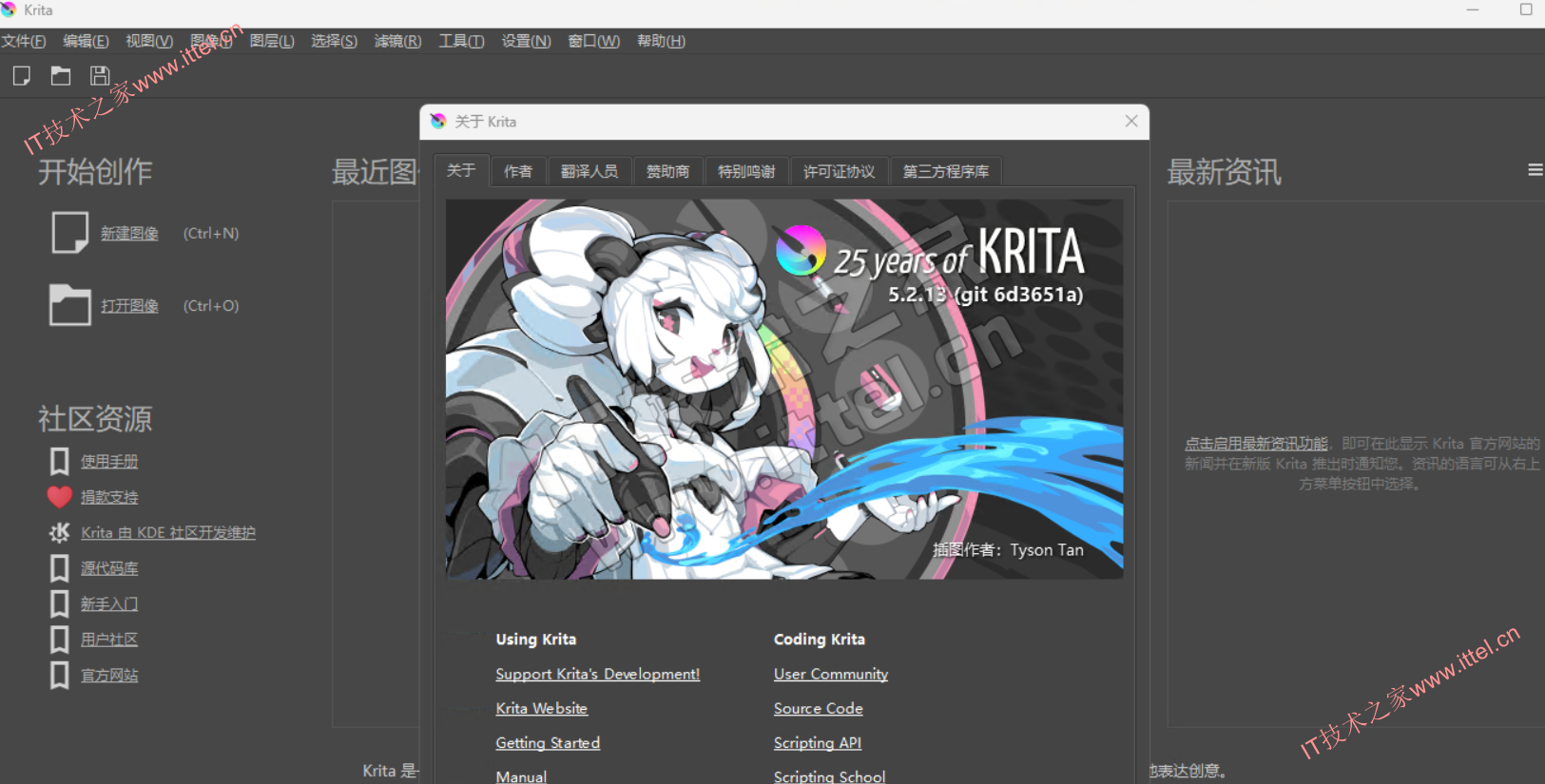
Task: Click the save toolbar icon
Action: click(x=100, y=76)
